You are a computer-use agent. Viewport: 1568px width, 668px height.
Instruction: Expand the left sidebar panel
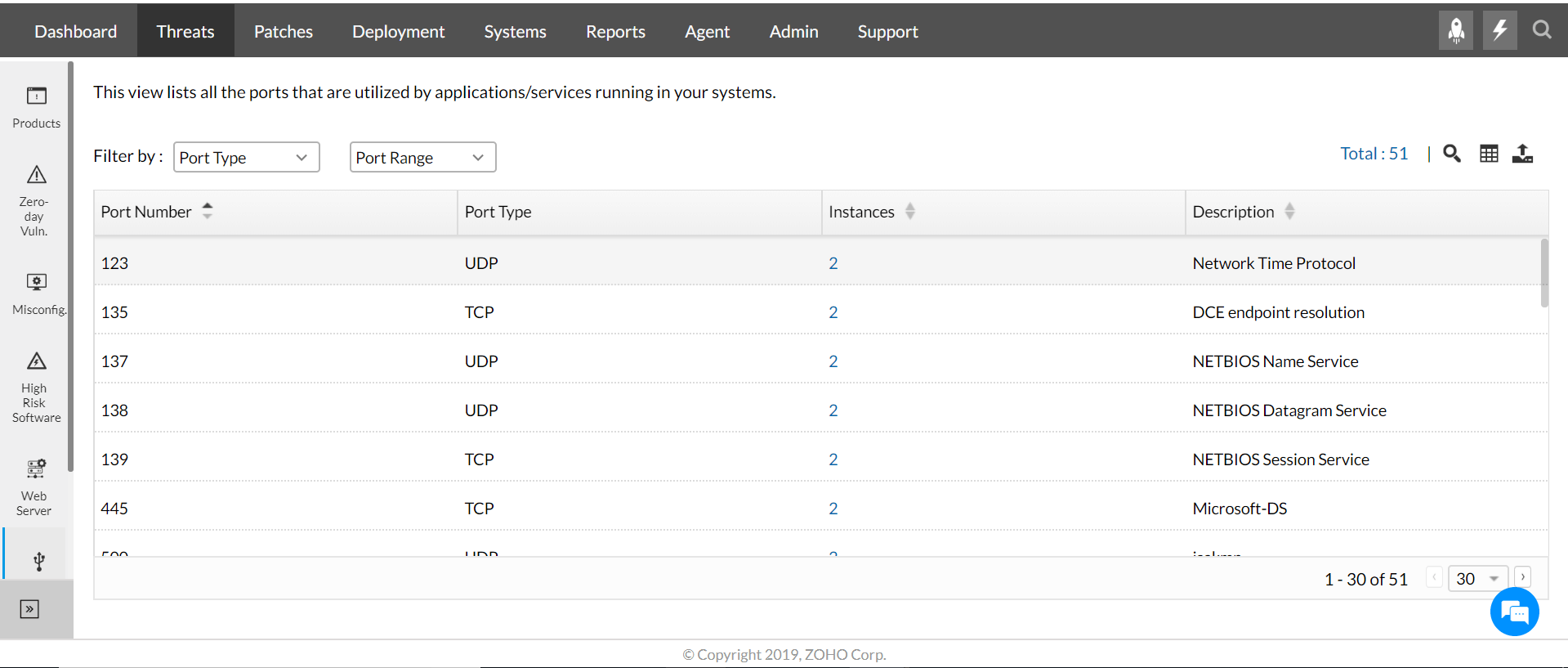point(29,609)
